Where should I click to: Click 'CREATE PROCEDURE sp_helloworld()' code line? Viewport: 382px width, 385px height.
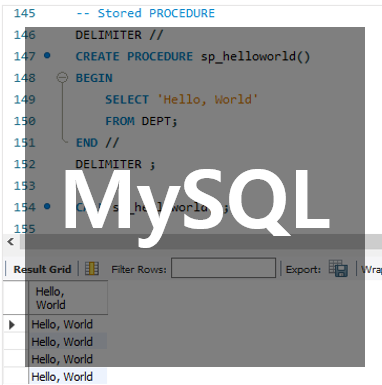click(193, 56)
